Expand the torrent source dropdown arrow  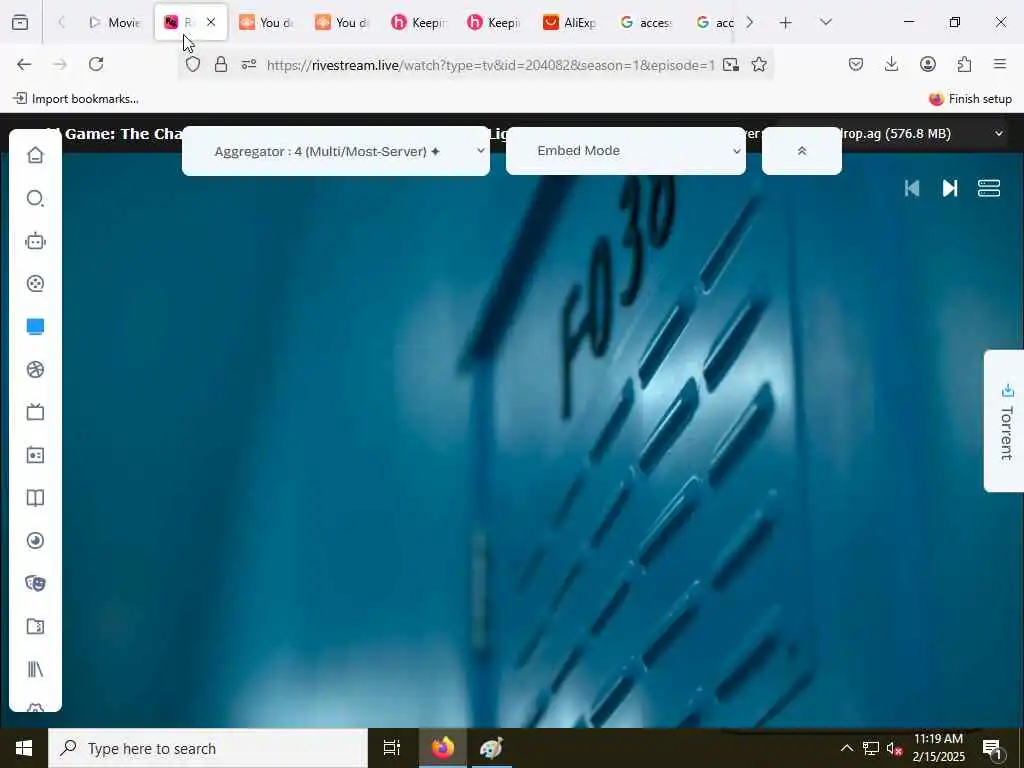coord(999,134)
